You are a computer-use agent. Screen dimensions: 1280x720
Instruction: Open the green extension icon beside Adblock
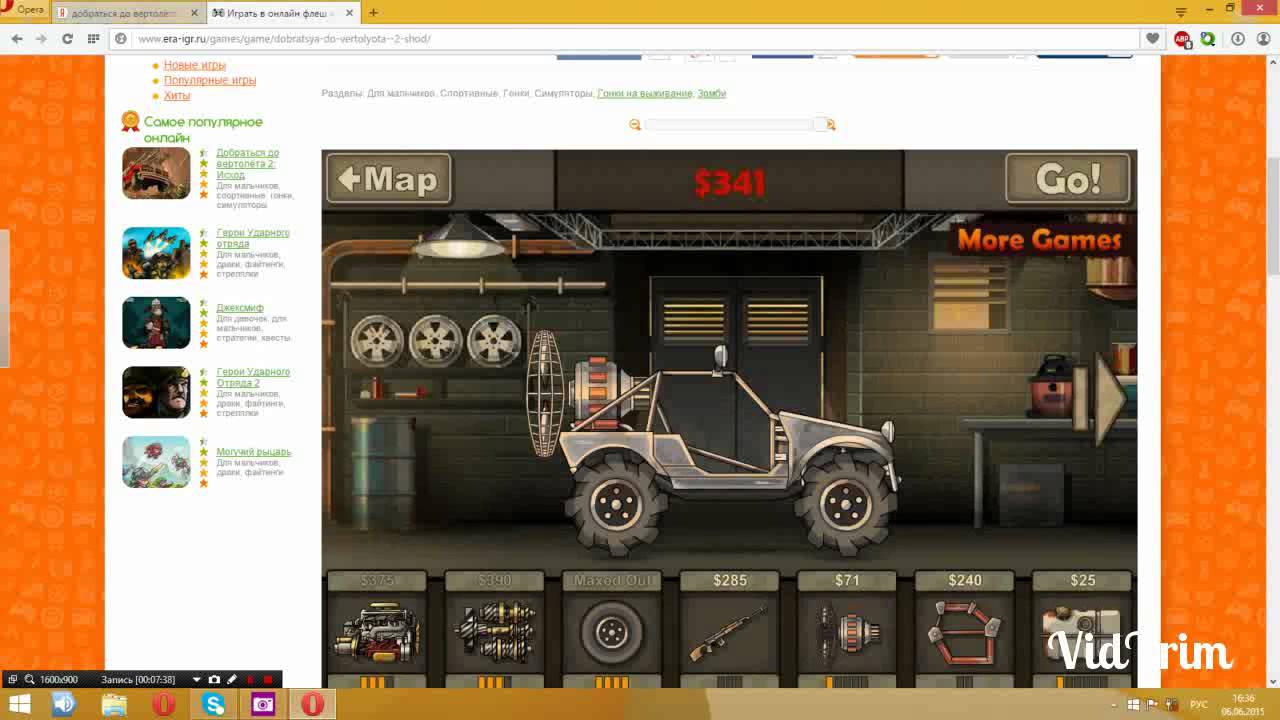pos(1208,39)
